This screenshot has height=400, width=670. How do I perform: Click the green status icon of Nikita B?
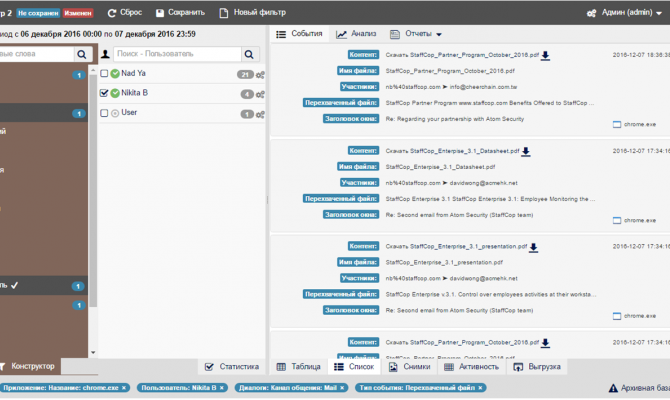115,93
